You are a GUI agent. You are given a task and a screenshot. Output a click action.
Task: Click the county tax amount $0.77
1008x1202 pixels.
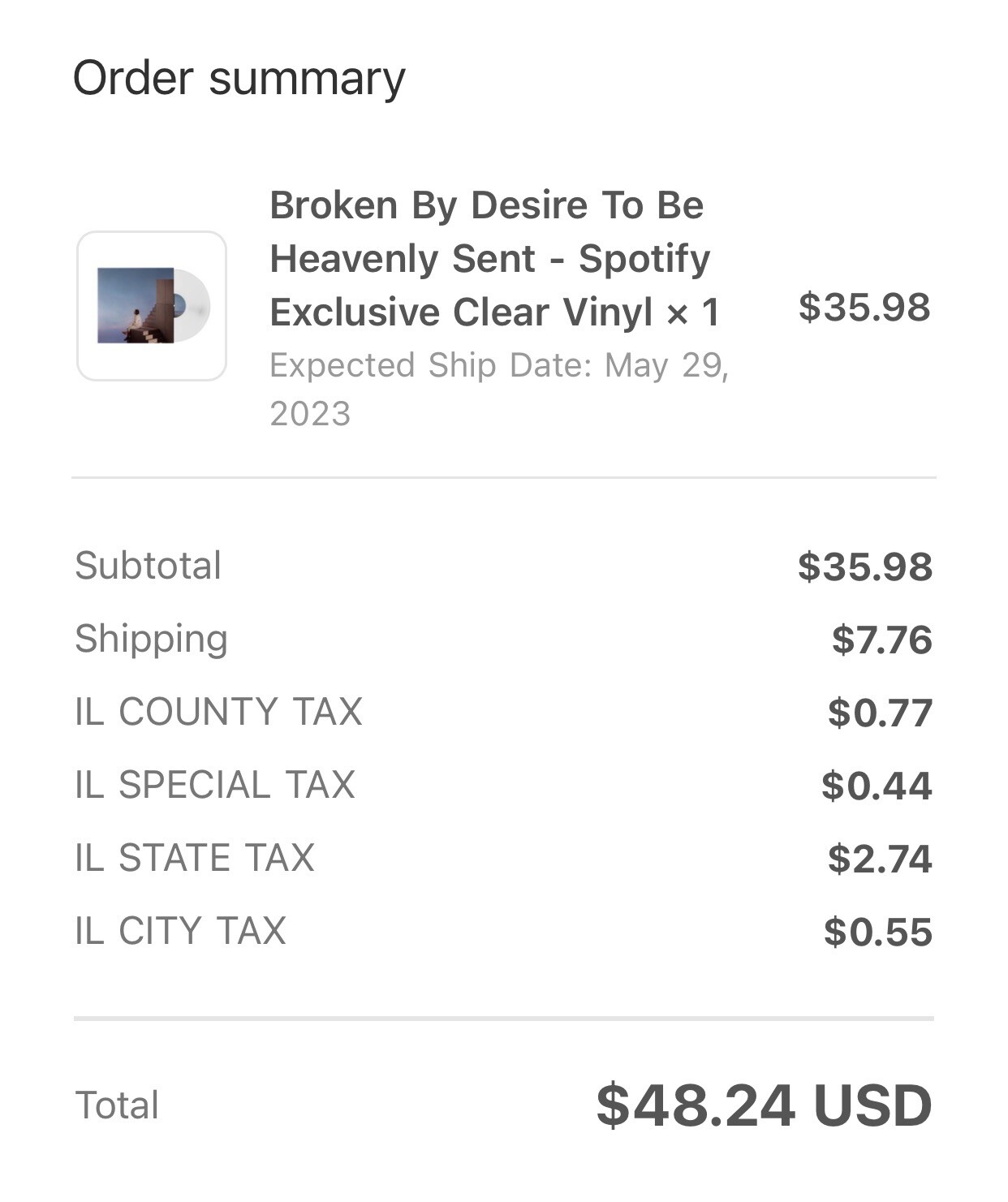(881, 713)
